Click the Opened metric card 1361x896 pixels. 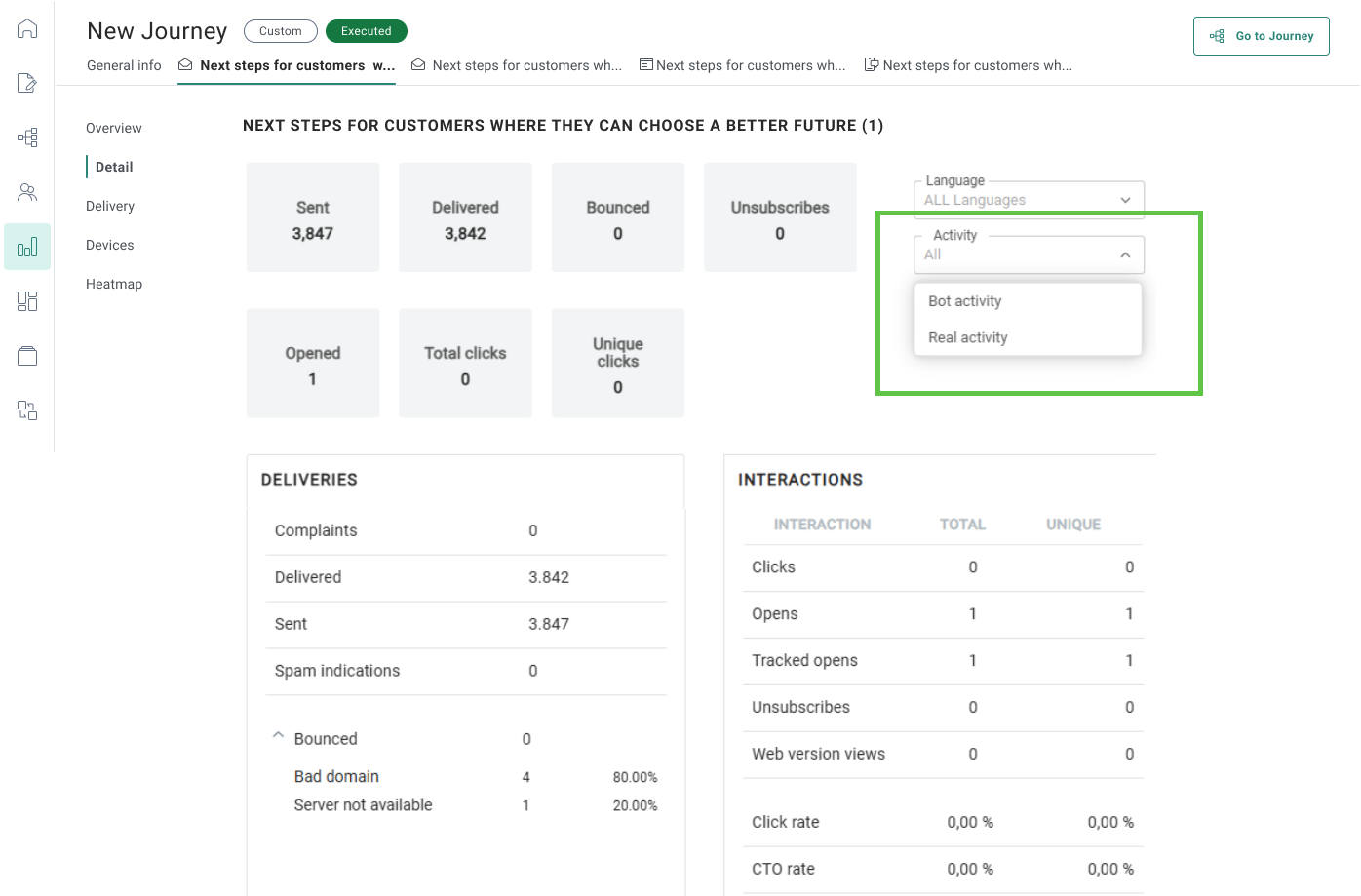click(313, 364)
